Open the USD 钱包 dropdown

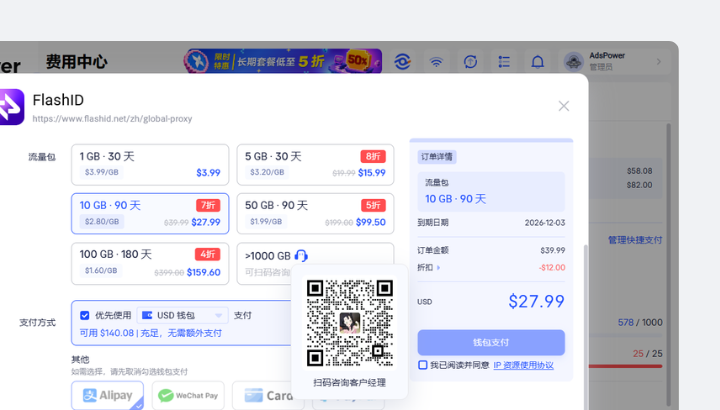(182, 315)
